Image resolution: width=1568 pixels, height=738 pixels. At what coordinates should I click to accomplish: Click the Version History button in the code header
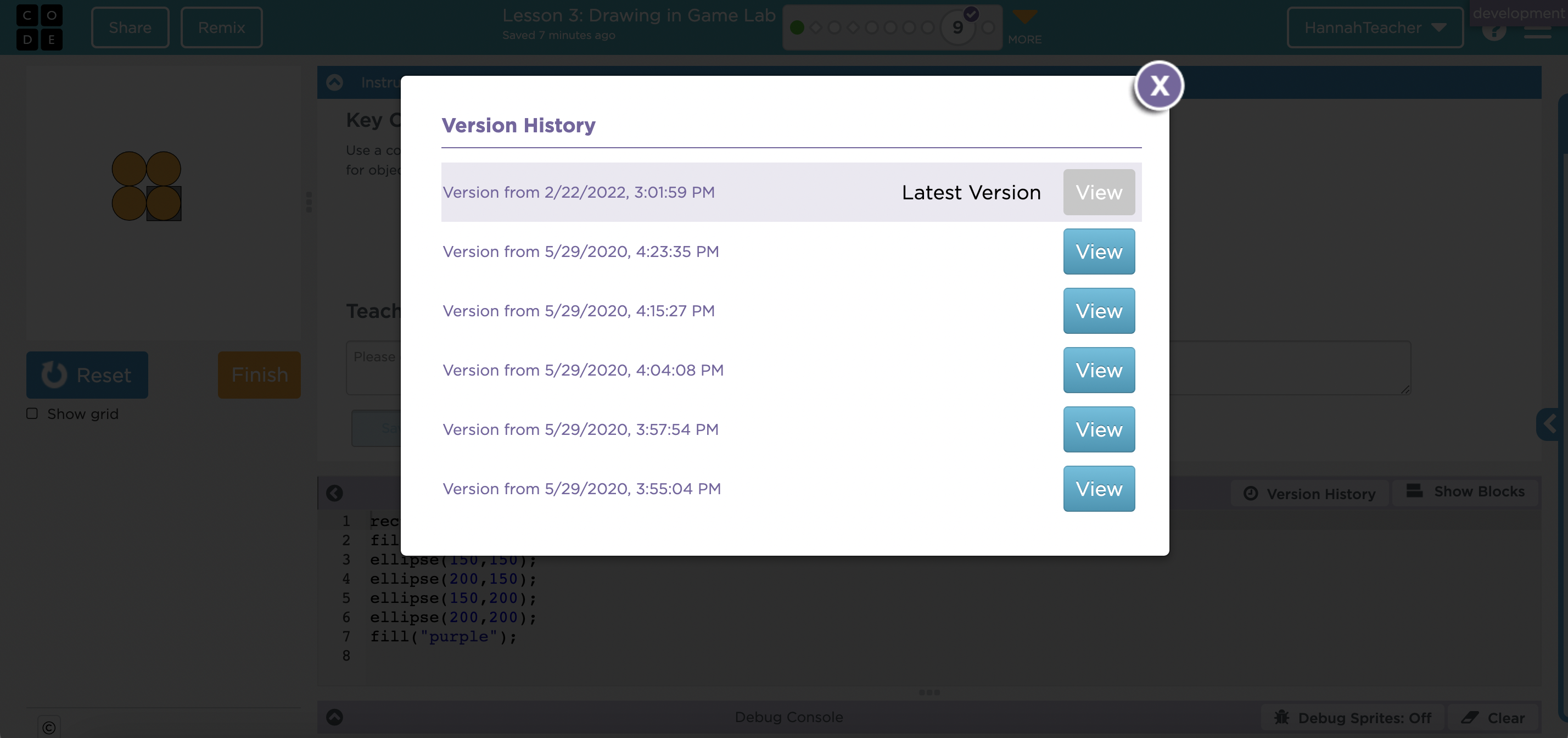pos(1310,494)
